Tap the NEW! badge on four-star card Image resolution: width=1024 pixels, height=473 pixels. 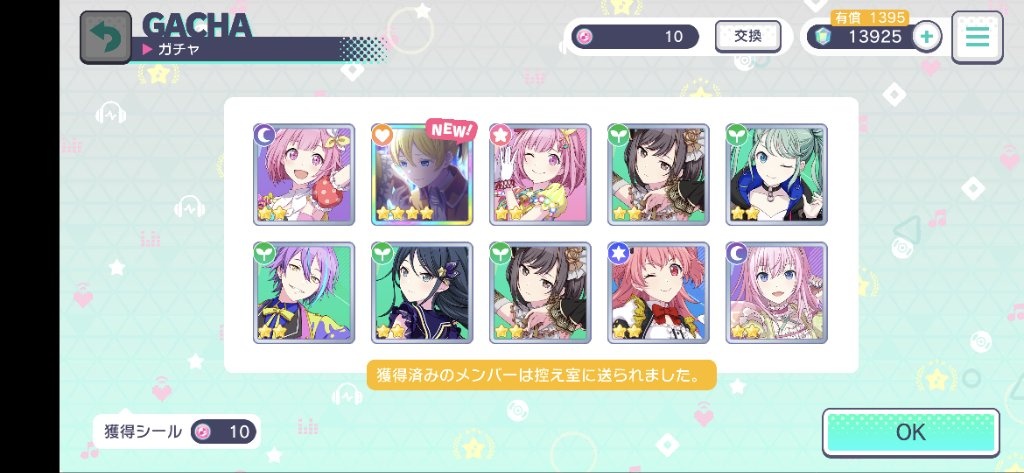pos(451,130)
